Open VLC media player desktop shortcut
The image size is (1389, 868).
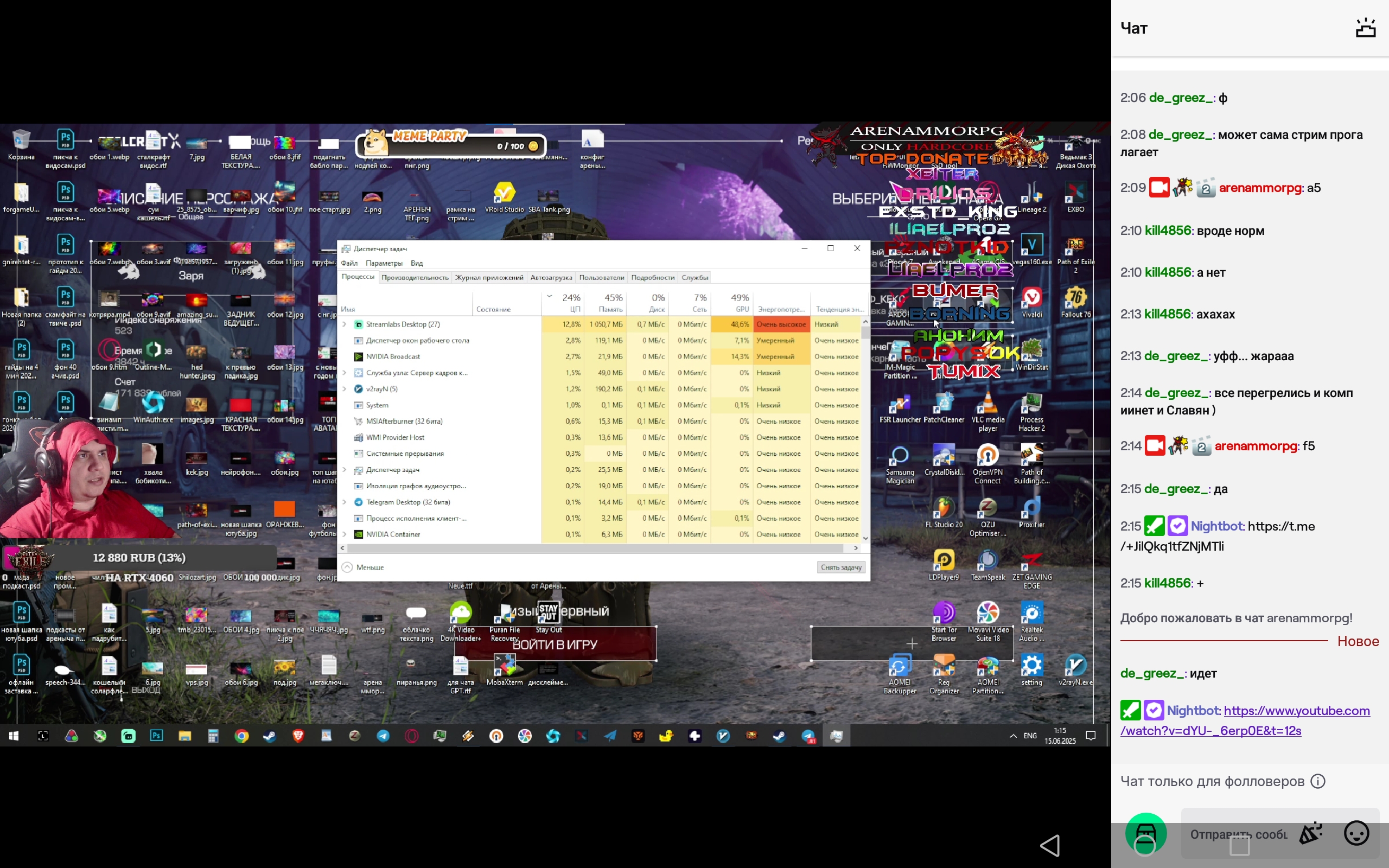(x=988, y=411)
